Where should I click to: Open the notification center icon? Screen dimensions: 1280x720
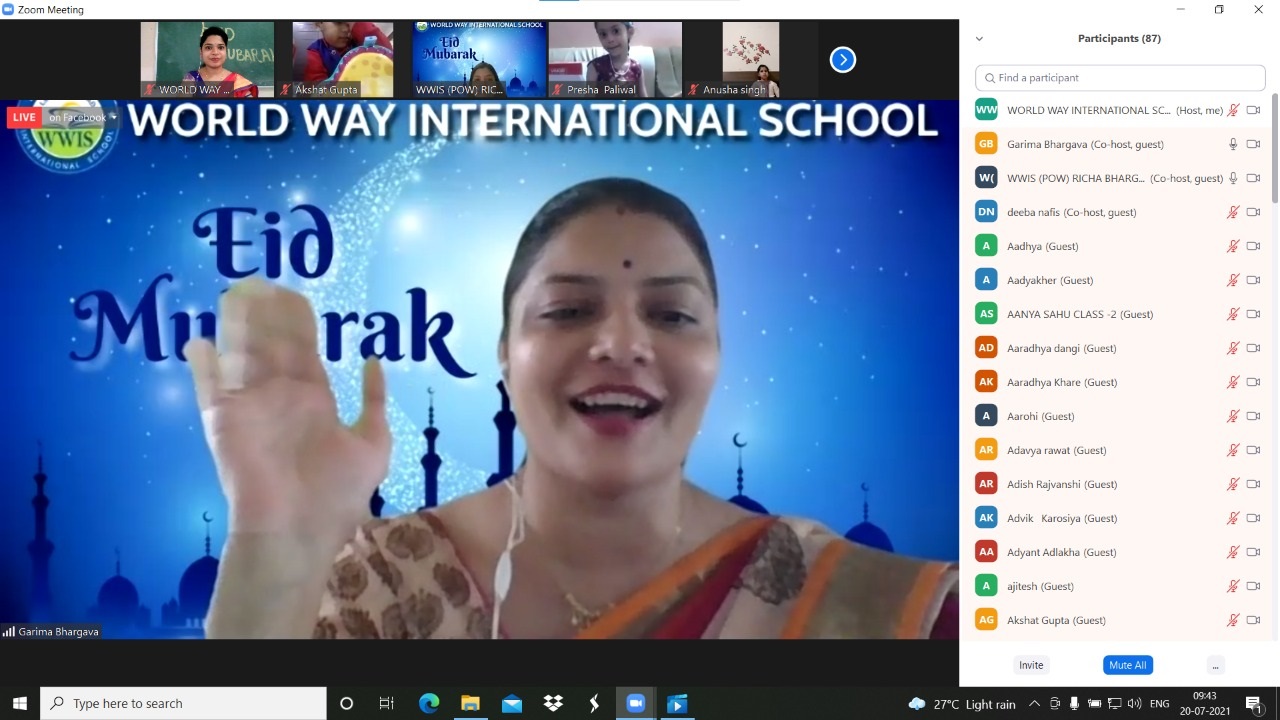click(x=1255, y=704)
